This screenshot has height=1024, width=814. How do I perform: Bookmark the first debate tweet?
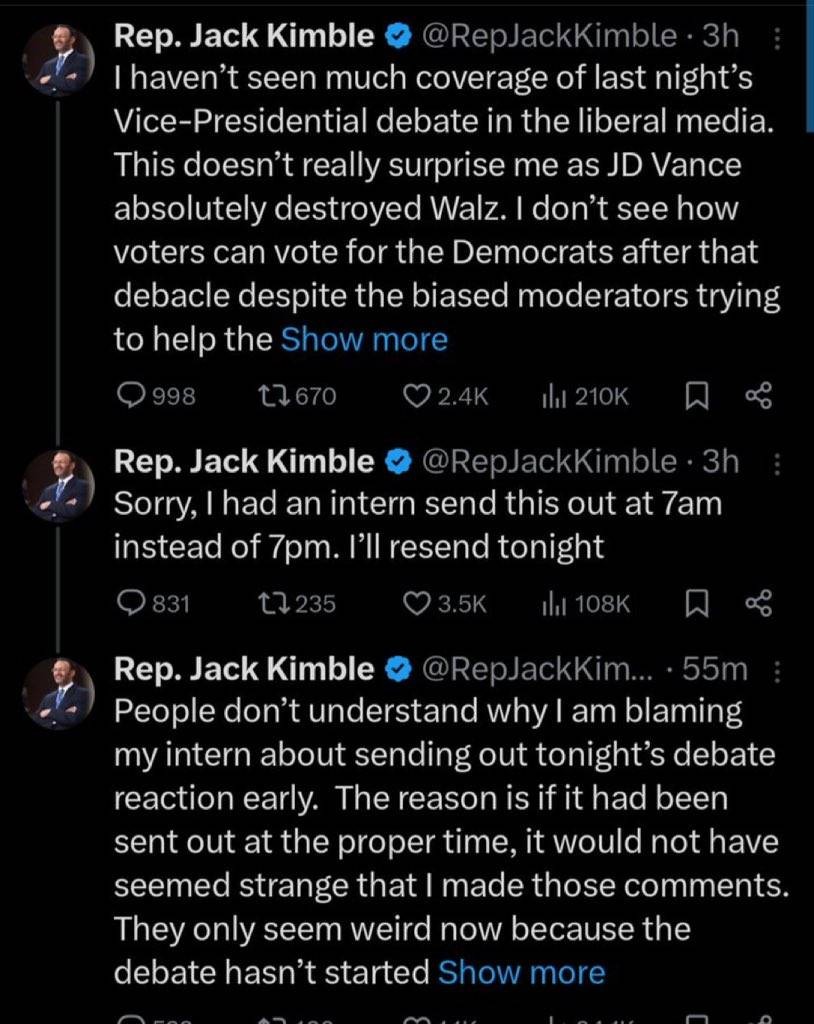pos(695,396)
